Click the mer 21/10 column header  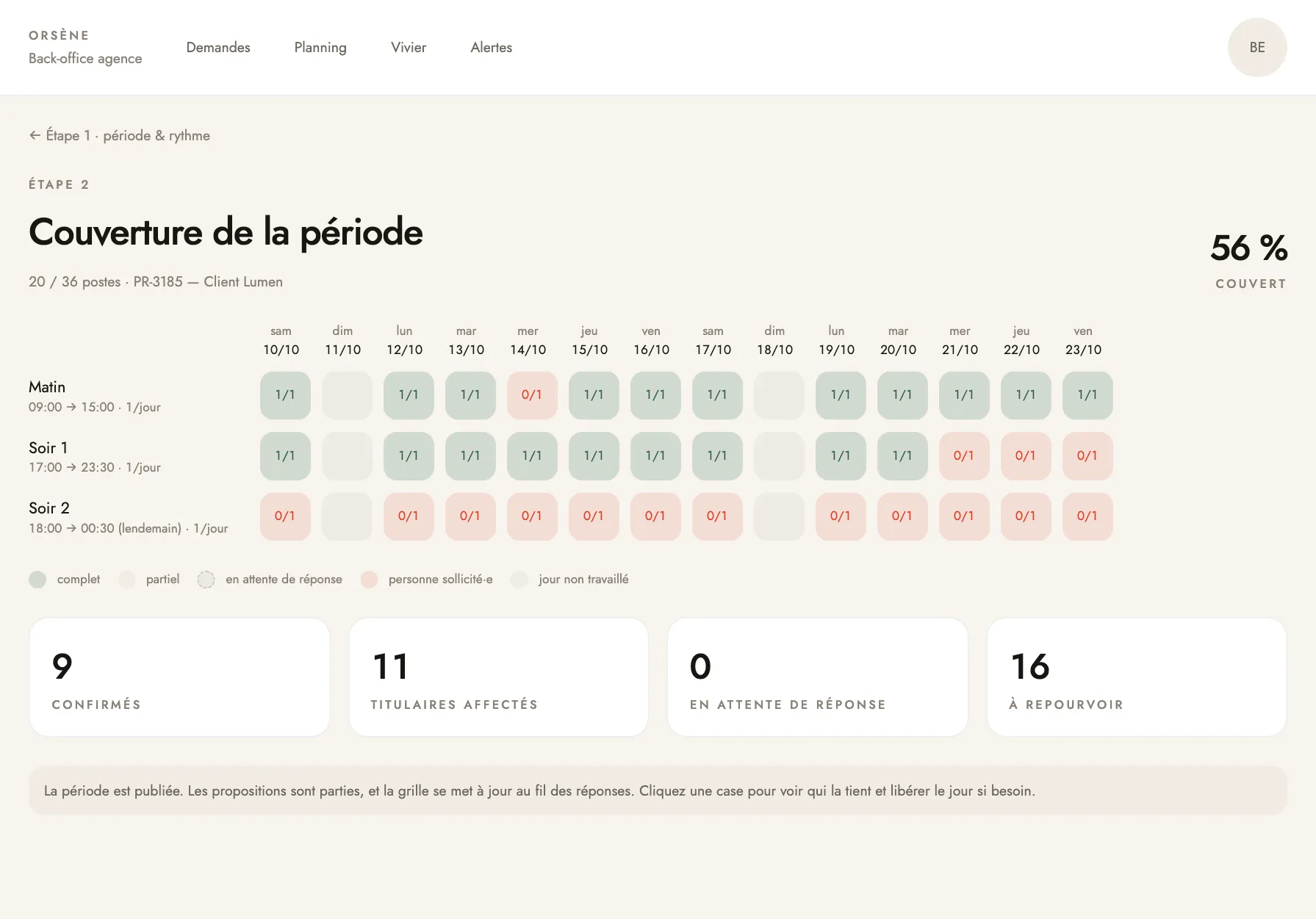960,341
